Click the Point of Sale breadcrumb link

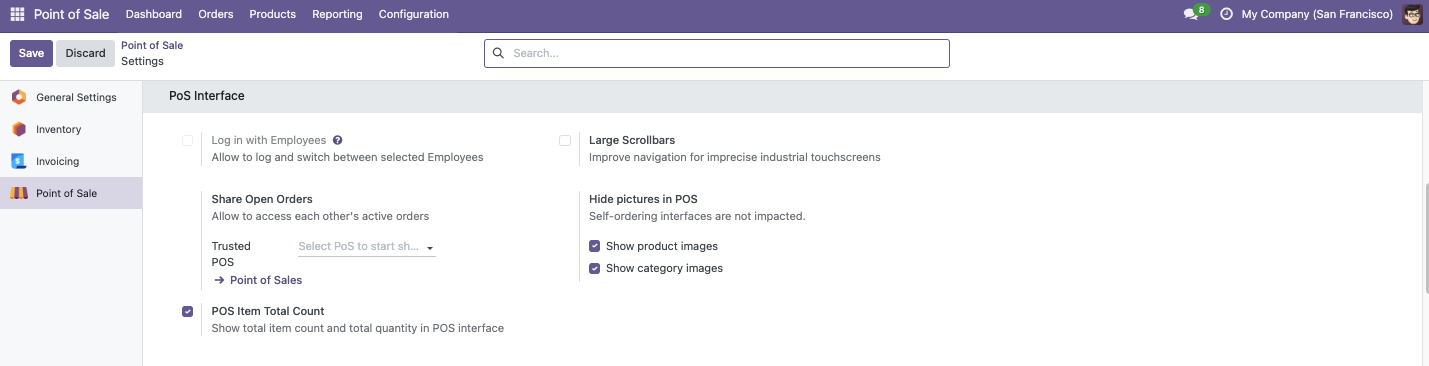[152, 45]
